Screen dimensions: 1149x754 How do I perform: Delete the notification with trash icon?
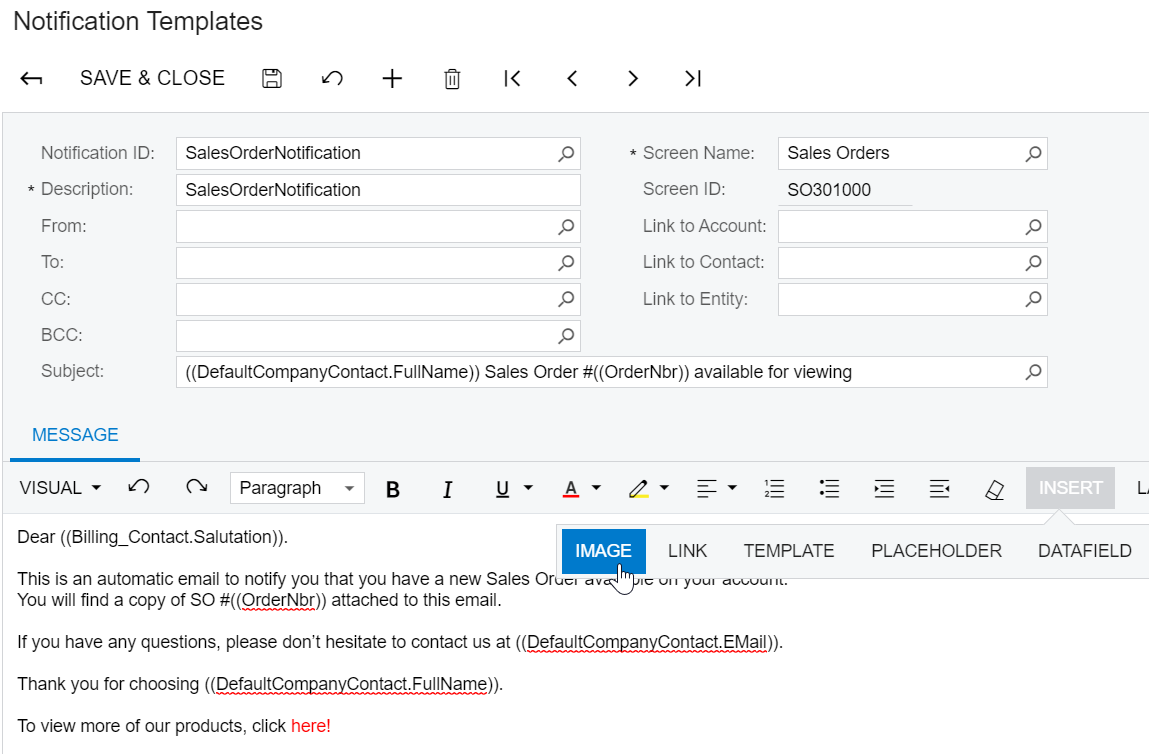[x=452, y=79]
